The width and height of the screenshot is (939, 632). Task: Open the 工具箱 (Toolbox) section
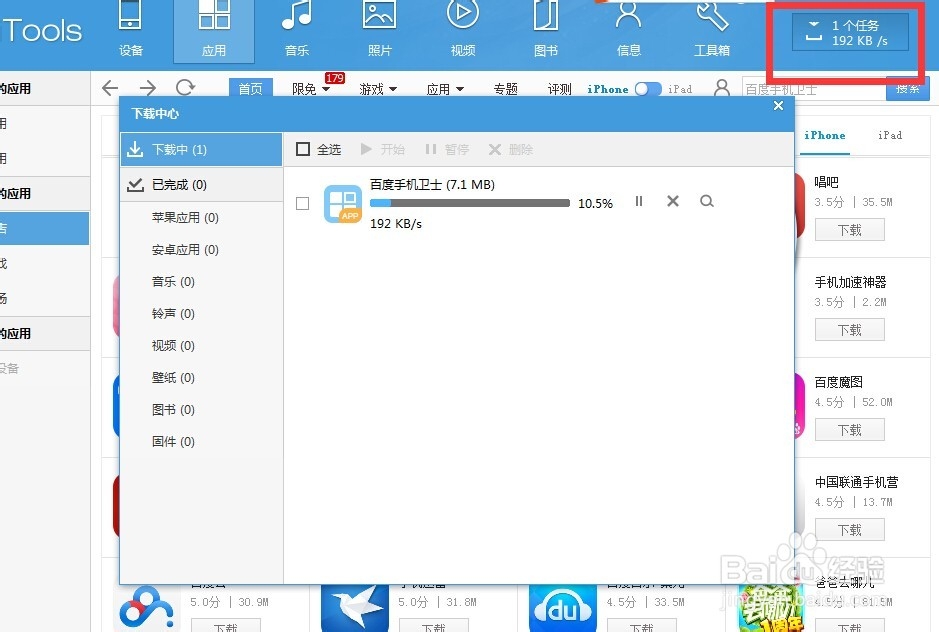point(711,30)
